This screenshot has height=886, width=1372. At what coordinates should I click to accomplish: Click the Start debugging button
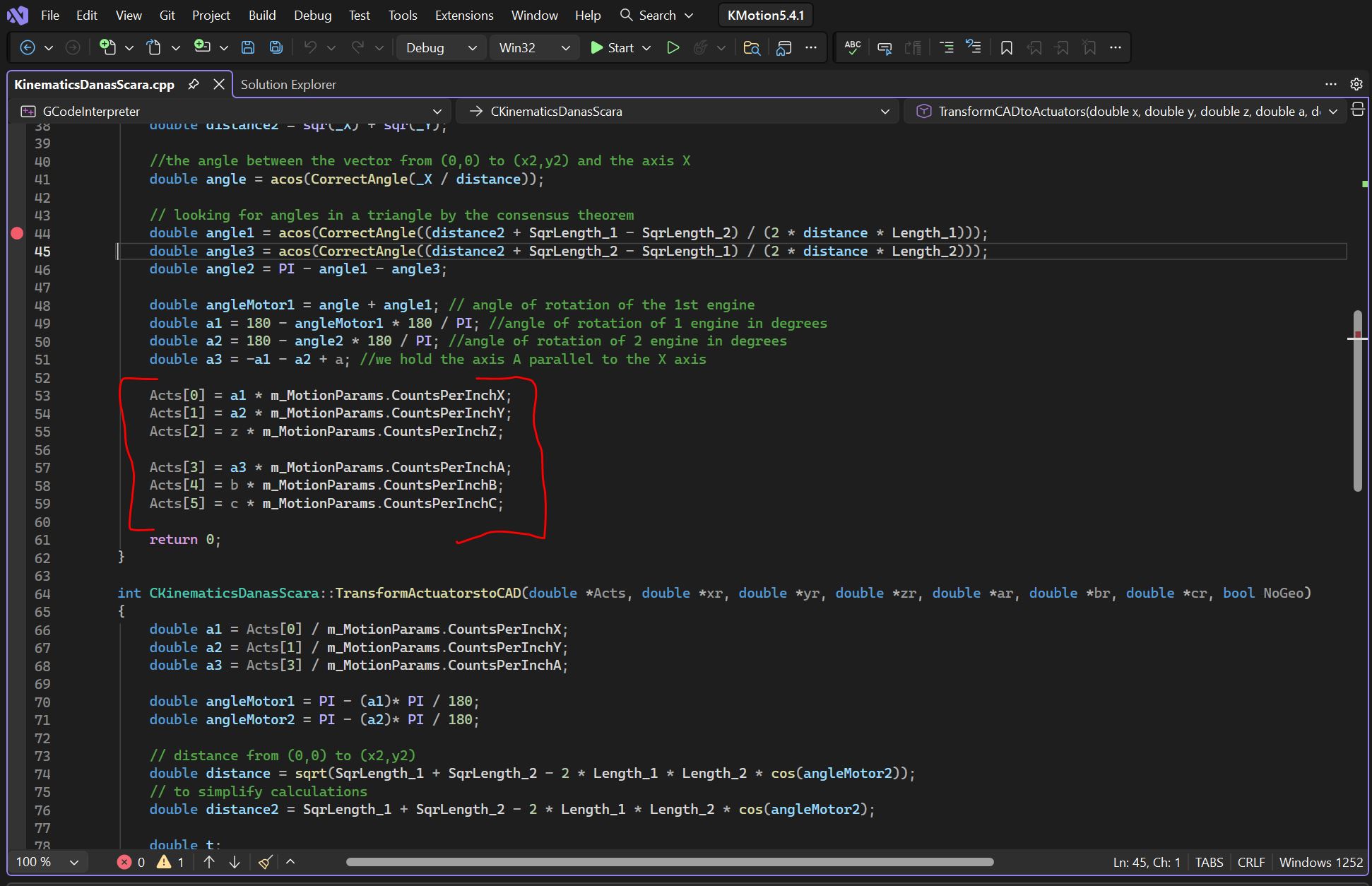pyautogui.click(x=612, y=47)
